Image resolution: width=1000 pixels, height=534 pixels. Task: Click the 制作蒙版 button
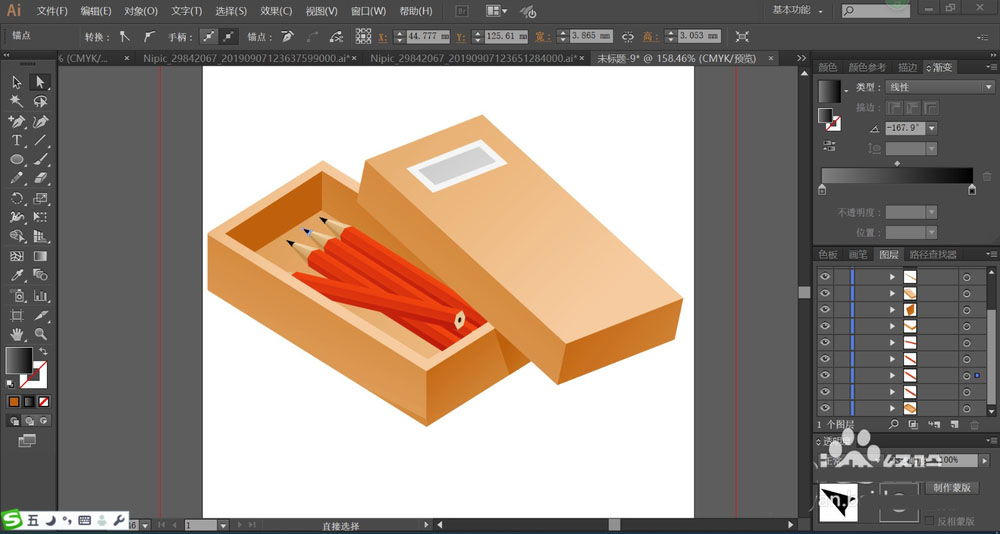click(952, 487)
